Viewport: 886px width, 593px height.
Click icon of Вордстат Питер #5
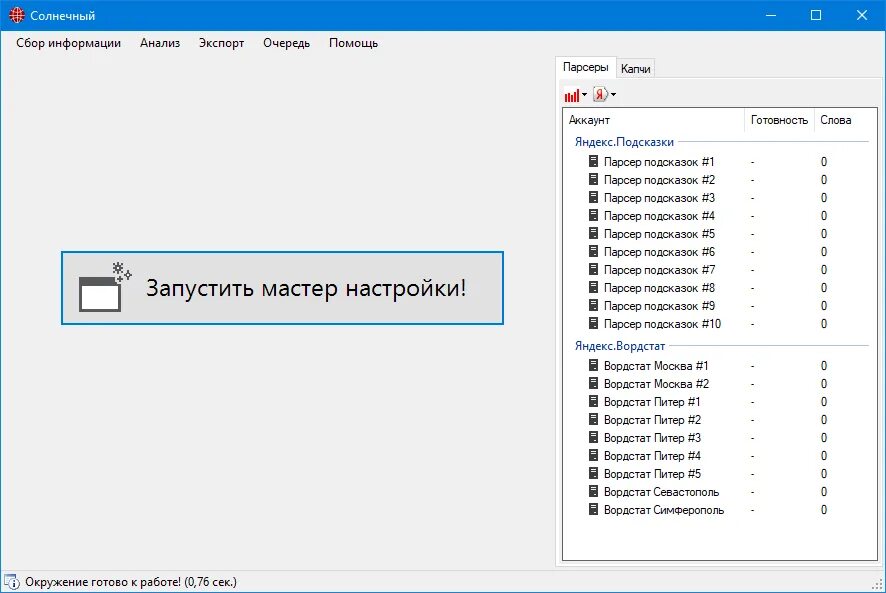(593, 473)
